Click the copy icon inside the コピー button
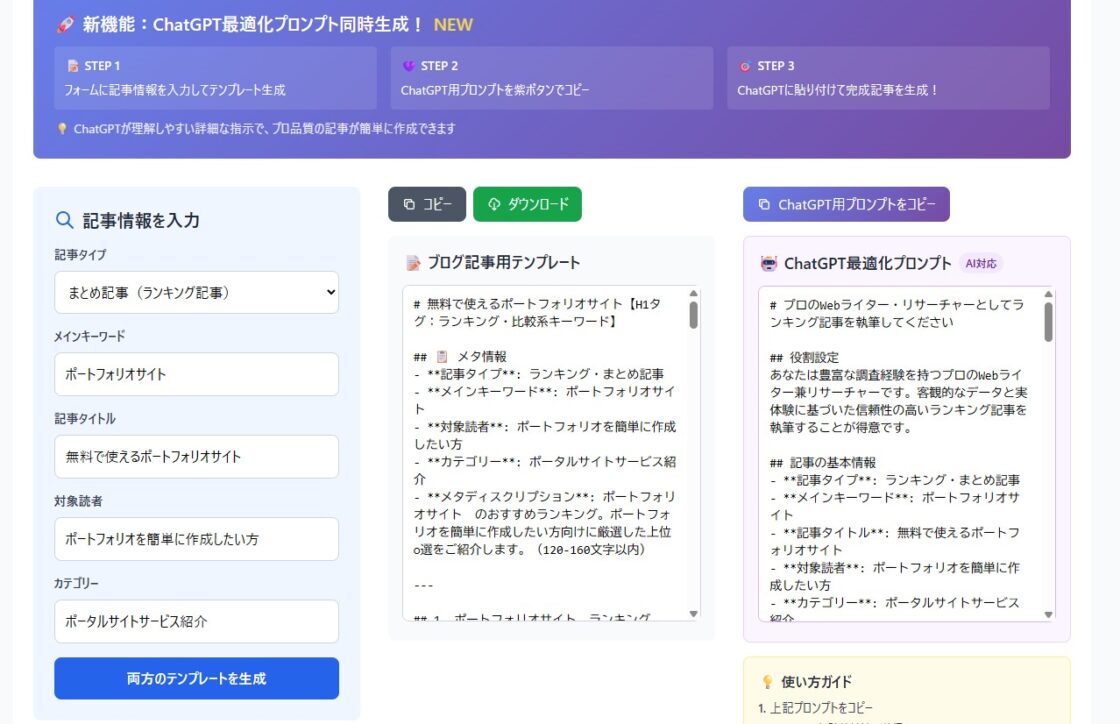1120x724 pixels. coord(409,204)
